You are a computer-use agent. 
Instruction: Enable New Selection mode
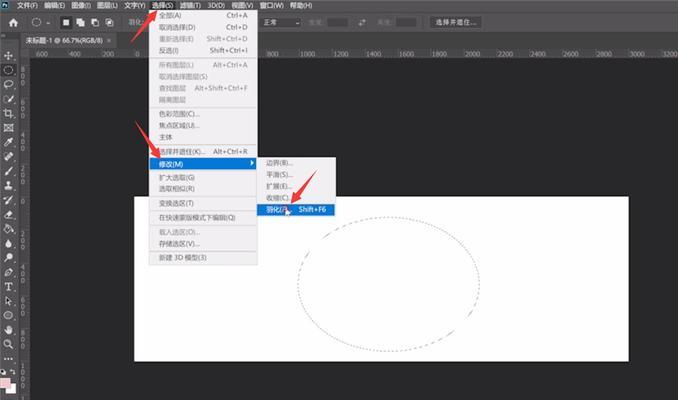pos(66,22)
